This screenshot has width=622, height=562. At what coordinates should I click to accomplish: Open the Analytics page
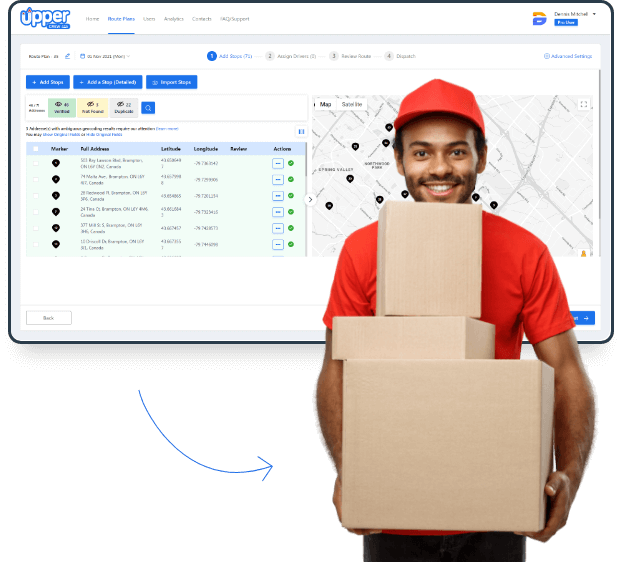[x=174, y=19]
